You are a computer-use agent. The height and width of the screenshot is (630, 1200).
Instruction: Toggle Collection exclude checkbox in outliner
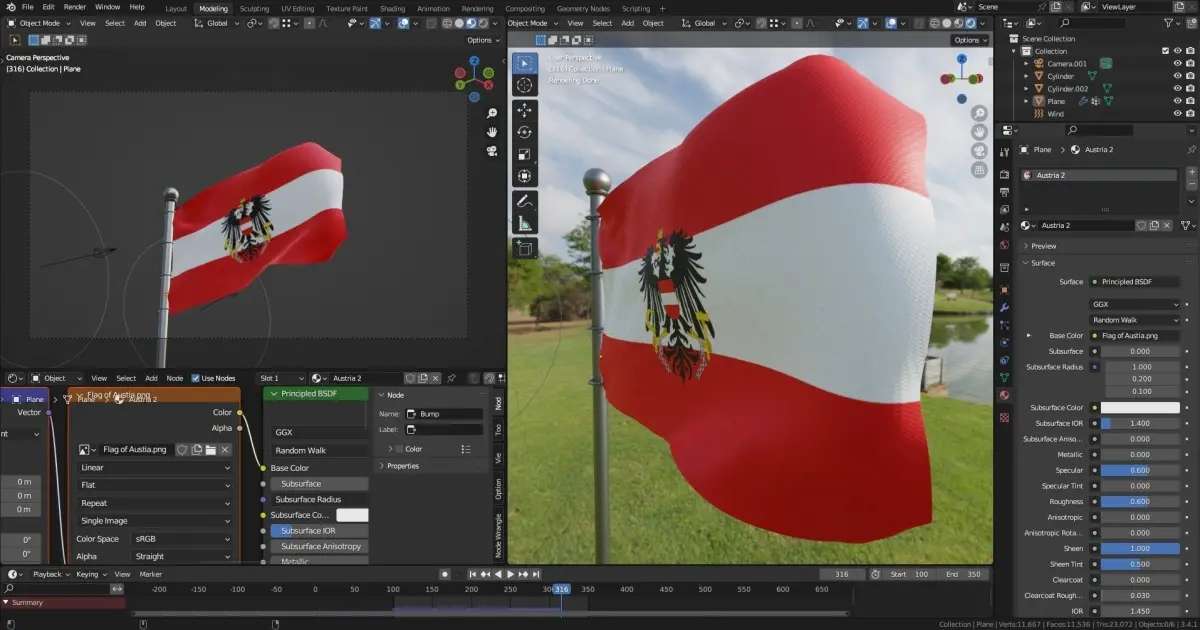[x=1165, y=51]
